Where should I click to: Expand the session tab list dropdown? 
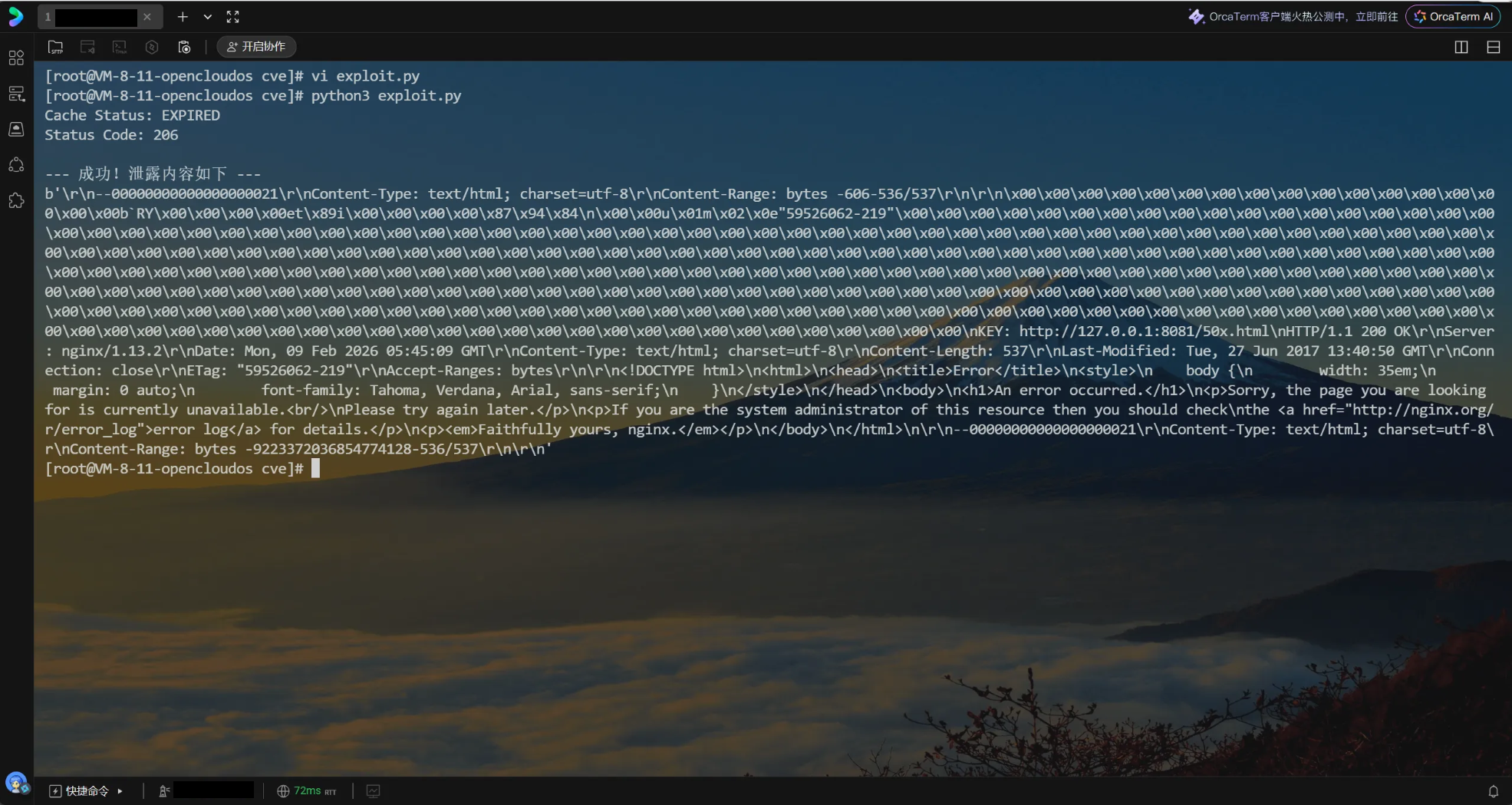point(207,17)
